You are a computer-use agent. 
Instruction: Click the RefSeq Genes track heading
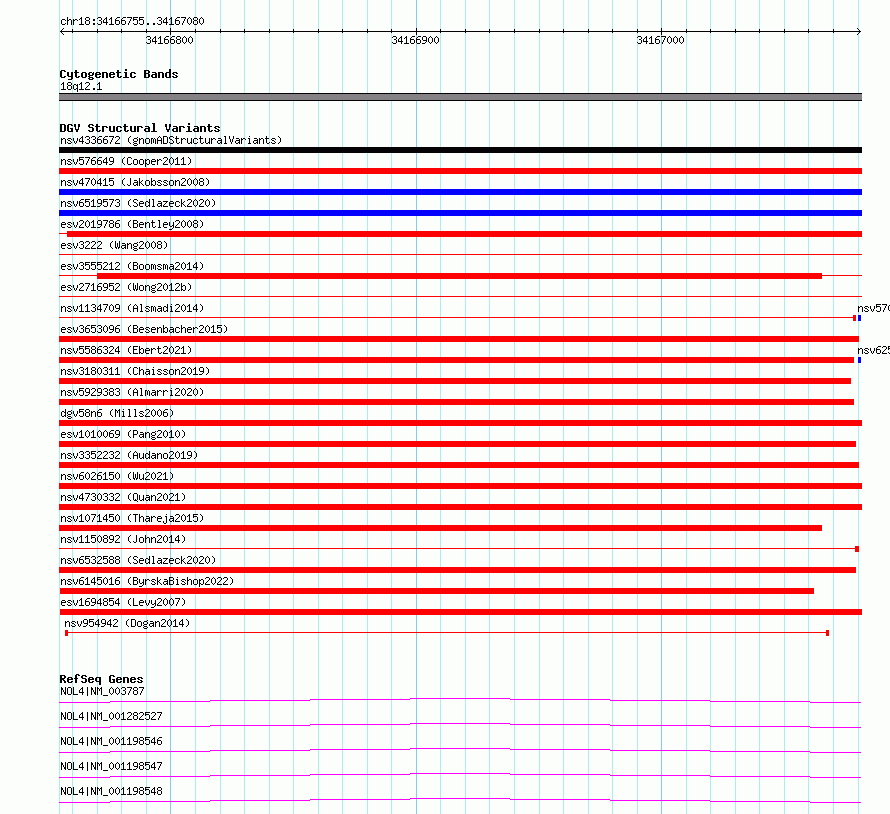[x=101, y=679]
